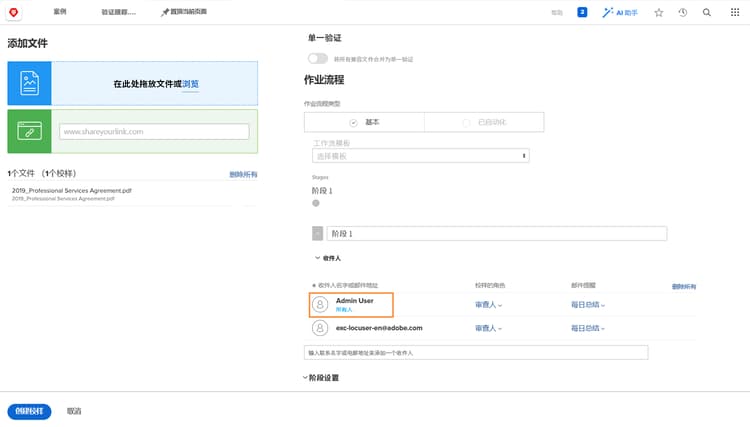Screen dimensions: 750x427
Task: Open the recent history clock icon
Action: [x=683, y=12]
